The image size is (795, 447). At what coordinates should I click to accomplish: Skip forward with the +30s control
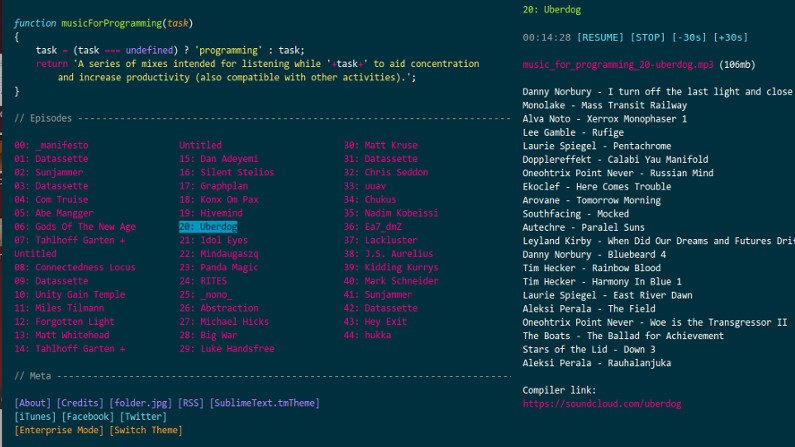point(731,38)
